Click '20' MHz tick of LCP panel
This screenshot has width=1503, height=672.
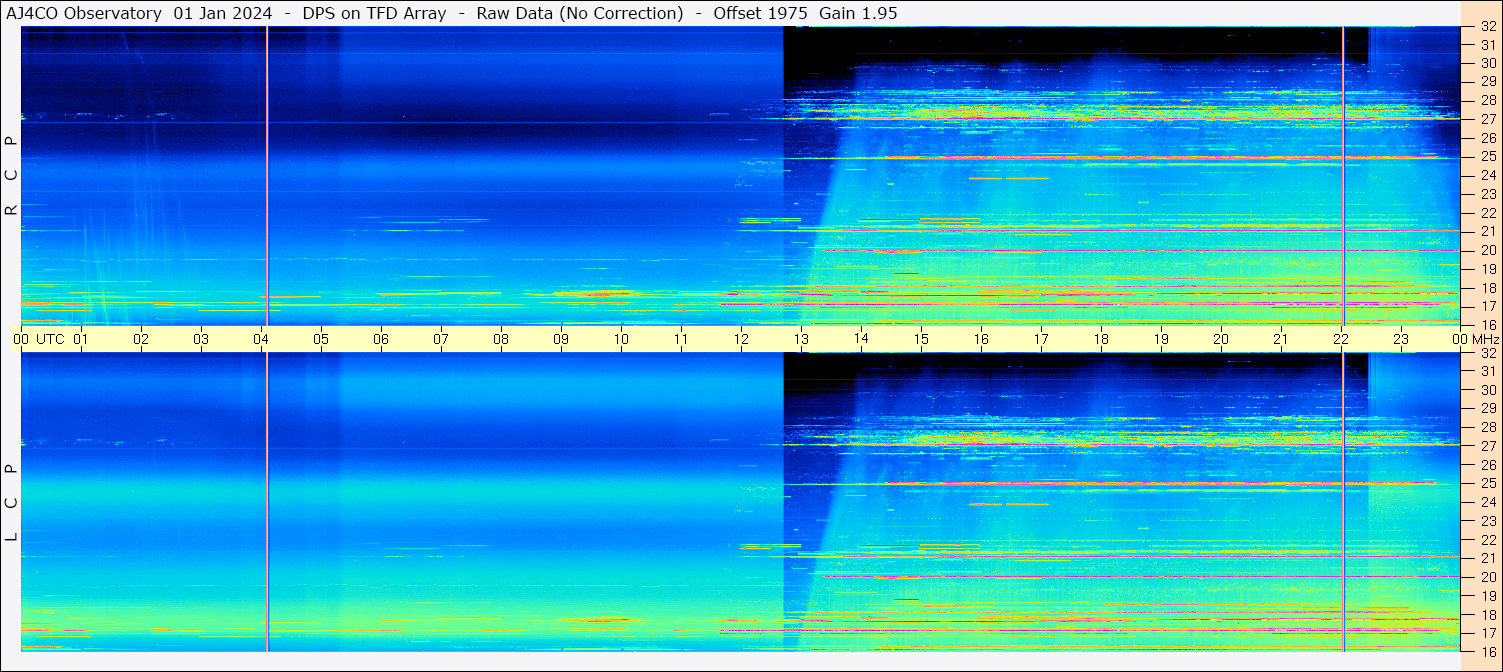pos(1488,577)
